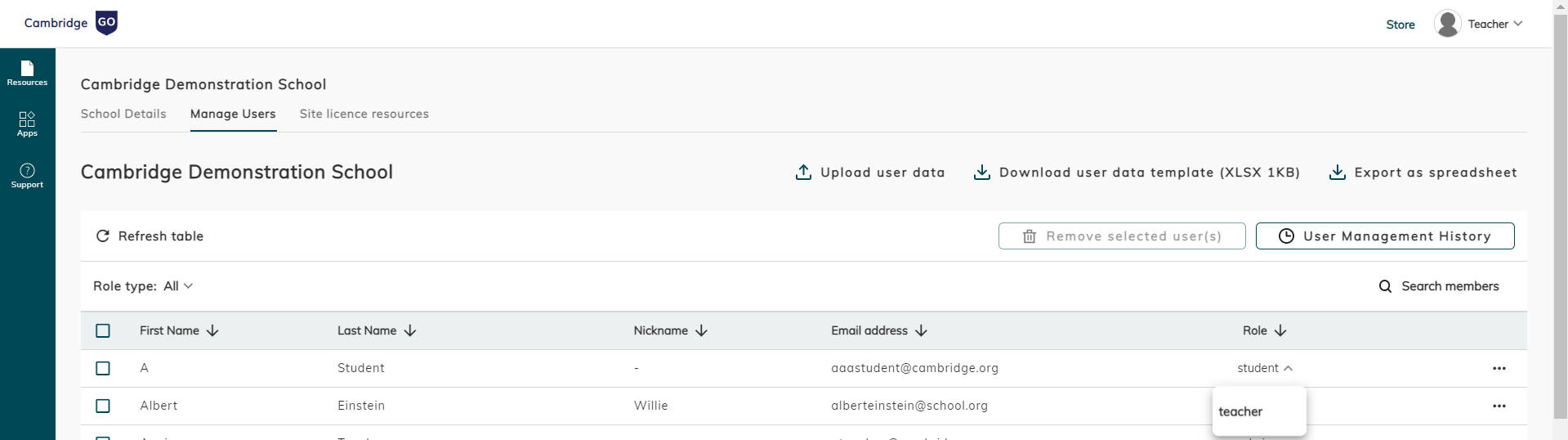The height and width of the screenshot is (440, 1568).
Task: Open Resources in the sidebar
Action: (27, 73)
